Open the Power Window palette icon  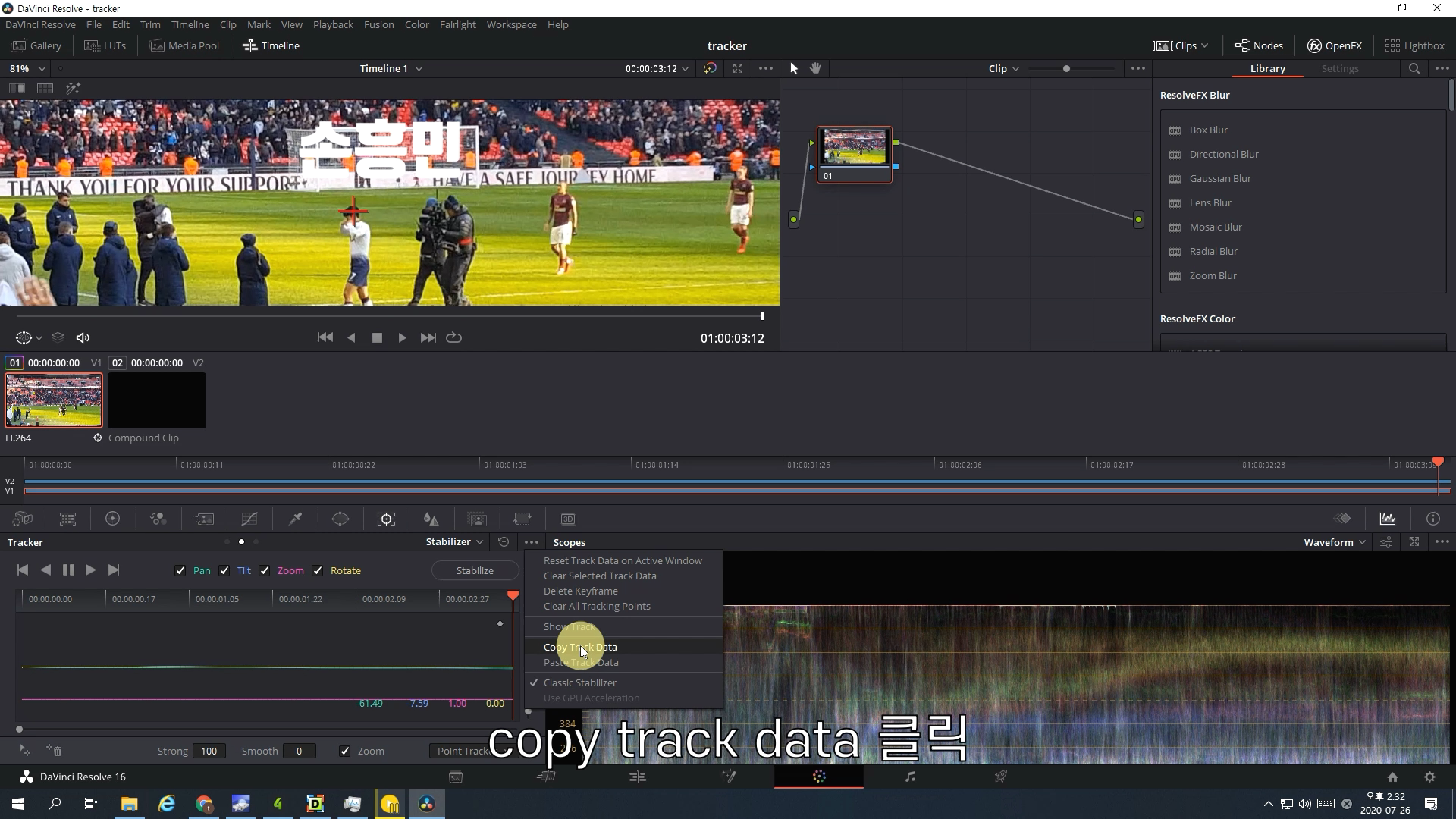tap(340, 519)
